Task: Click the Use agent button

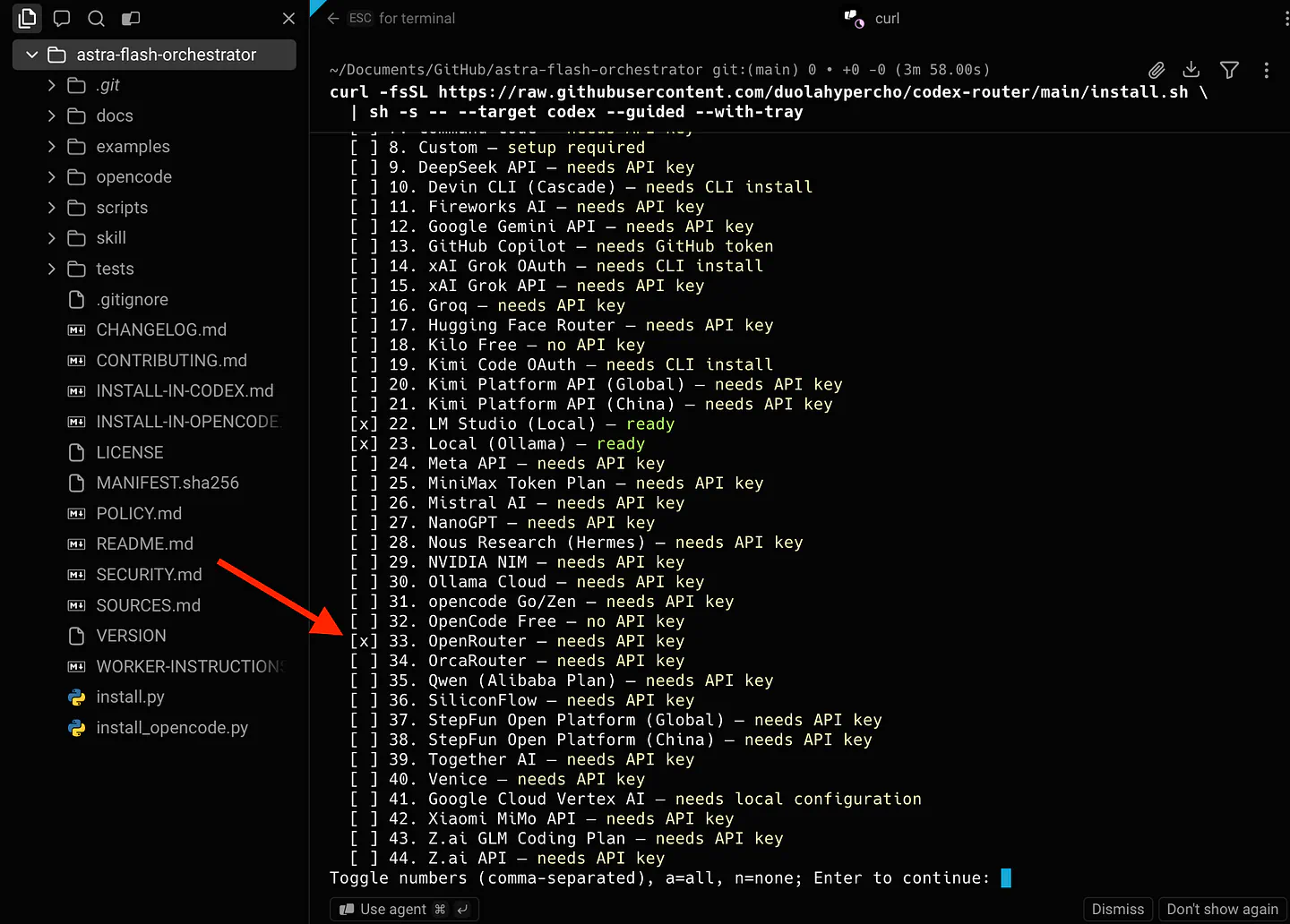Action: coord(404,909)
